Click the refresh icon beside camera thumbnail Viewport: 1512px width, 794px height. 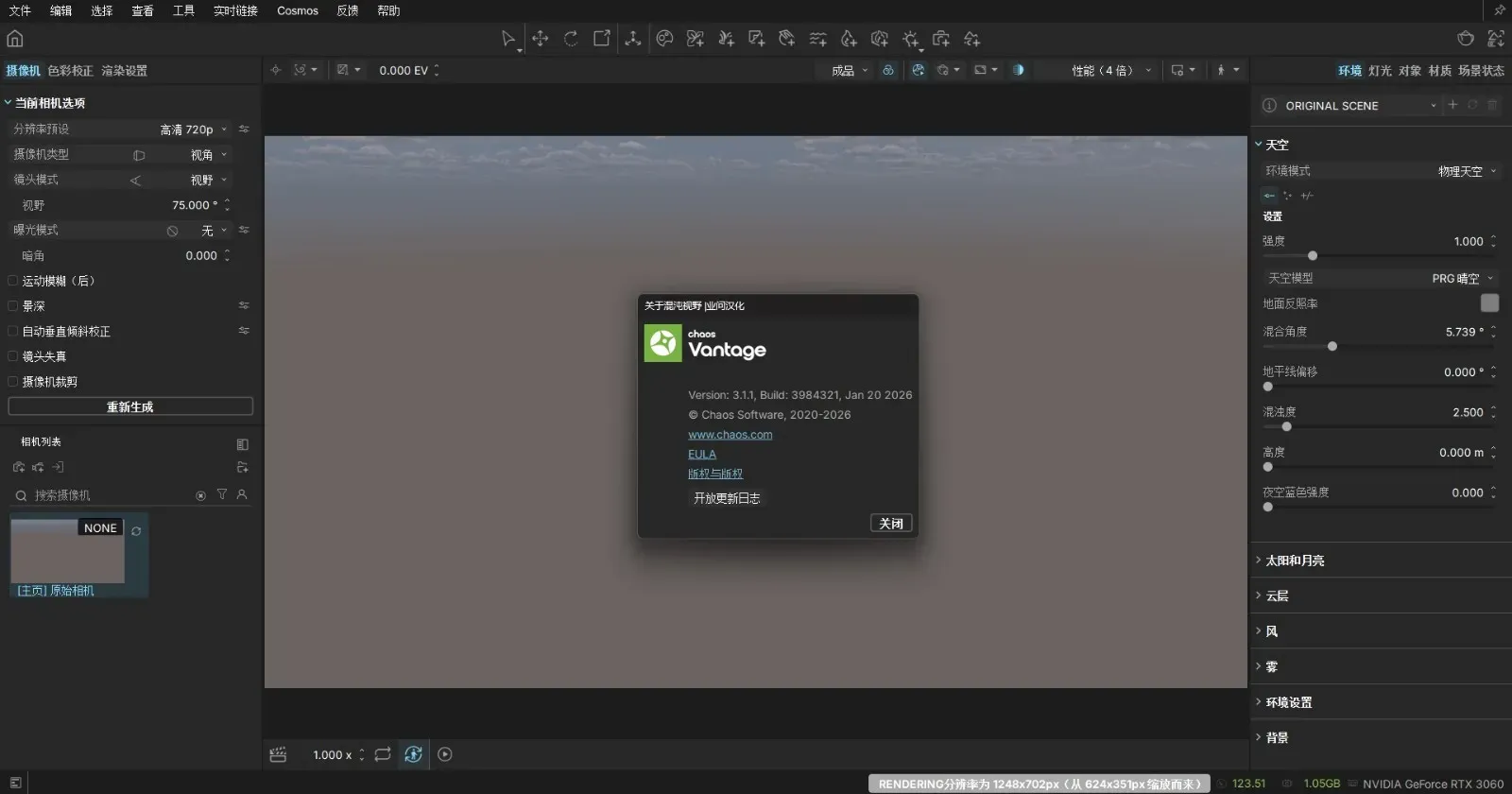136,531
